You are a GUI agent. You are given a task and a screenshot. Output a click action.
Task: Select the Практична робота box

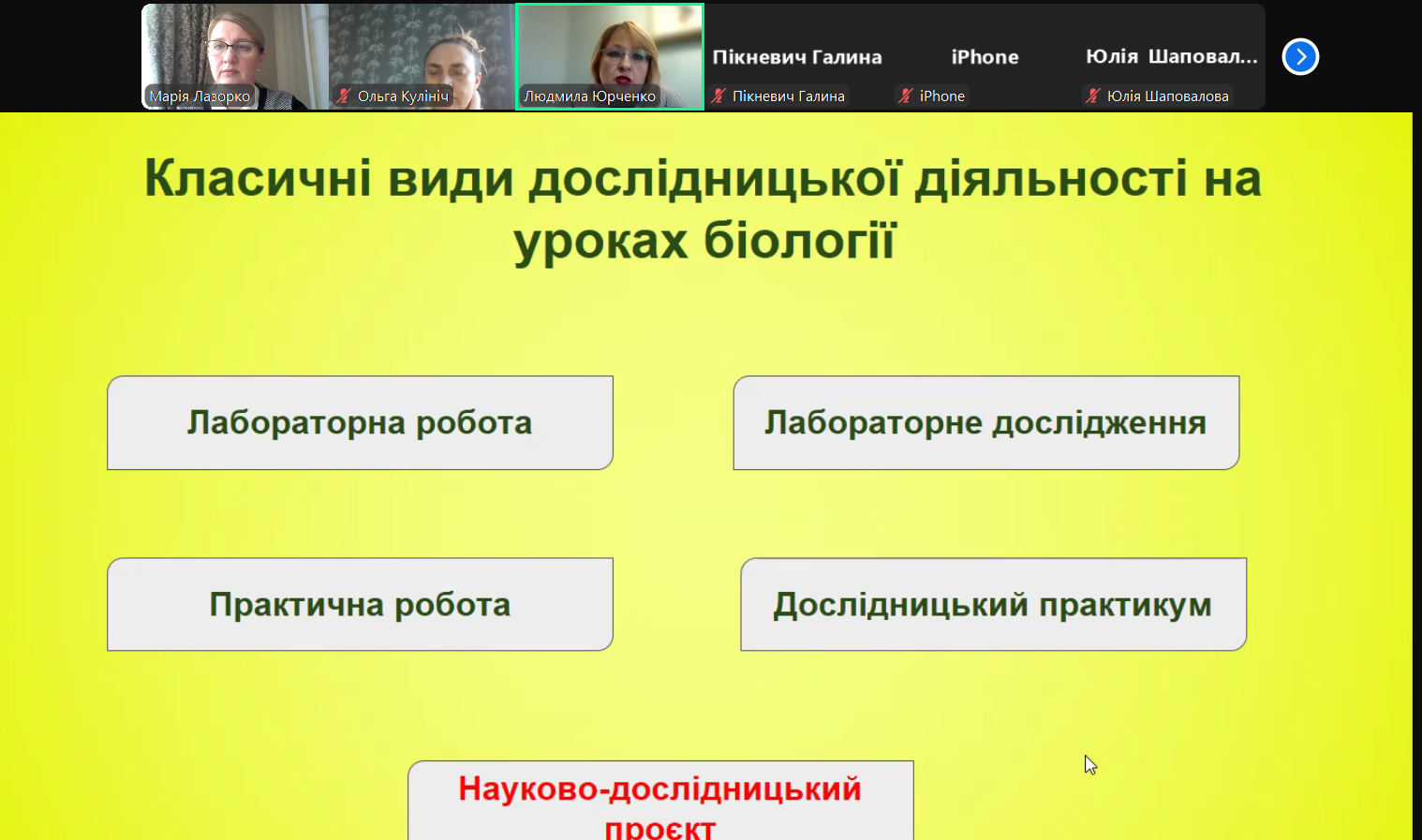point(360,605)
